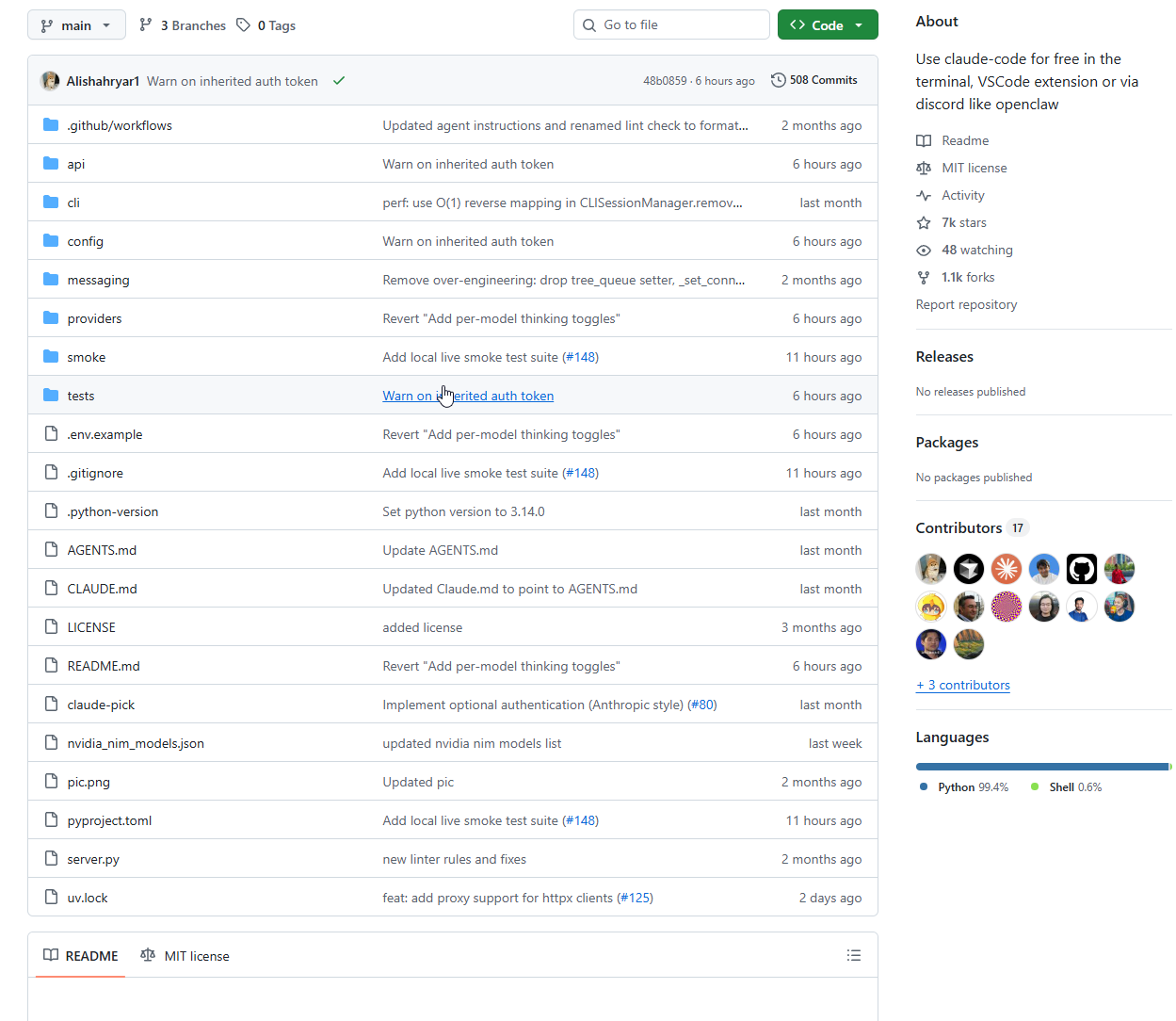This screenshot has width=1176, height=1021.
Task: Open pull request #125 link
Action: point(636,898)
